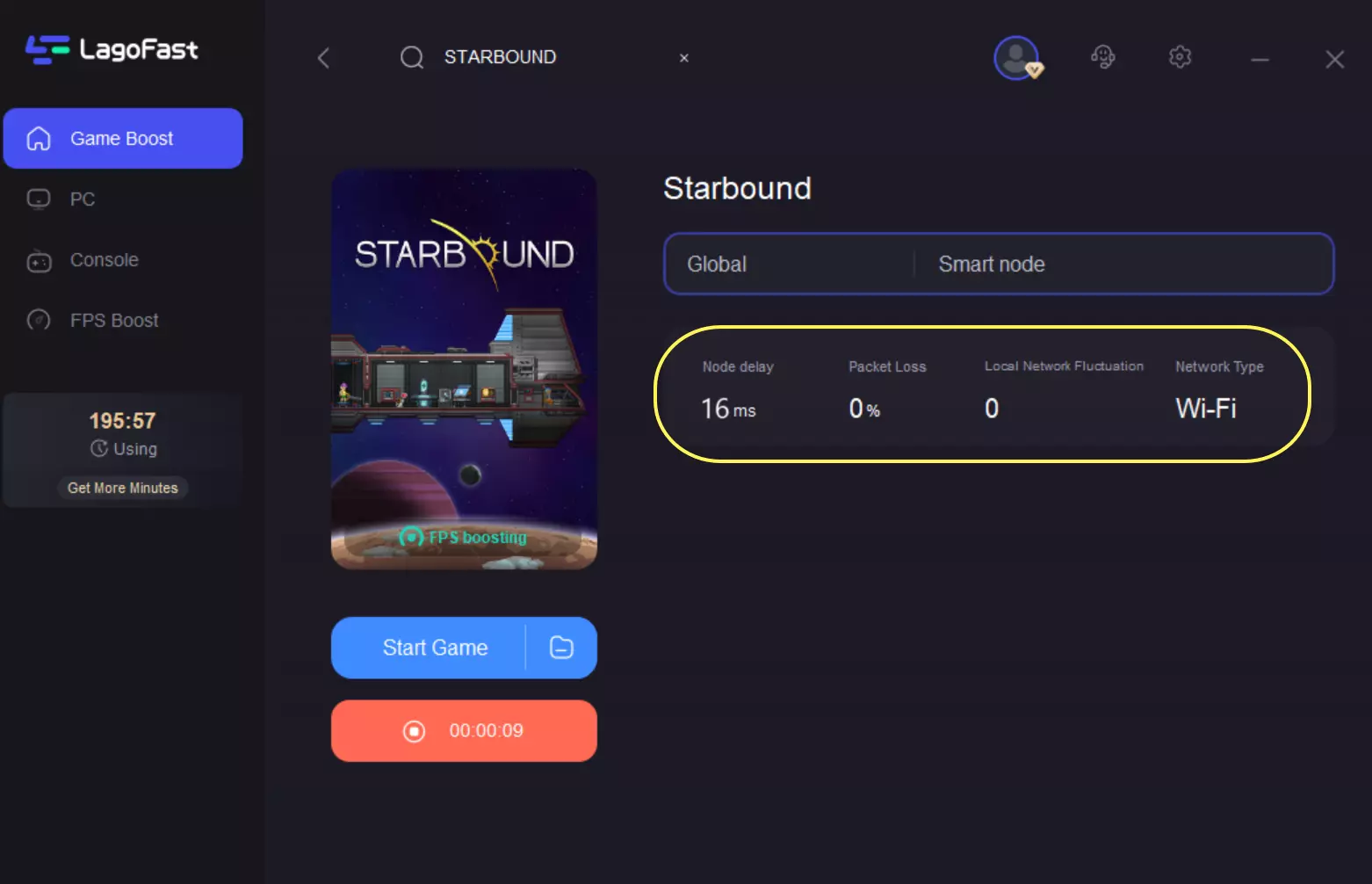This screenshot has height=884, width=1372.
Task: Expand the Global server region selector
Action: click(x=789, y=264)
